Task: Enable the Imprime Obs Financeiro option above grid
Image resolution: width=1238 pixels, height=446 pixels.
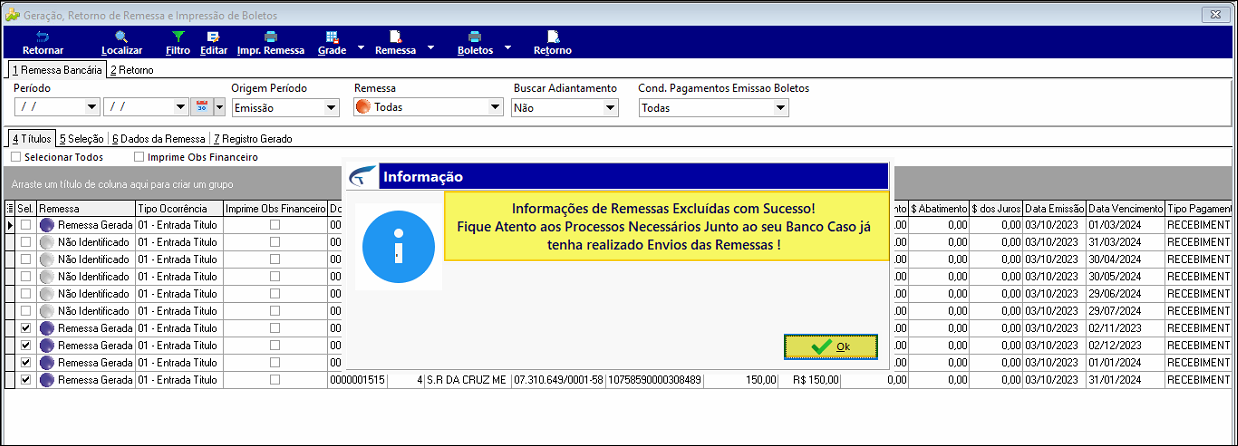Action: tap(139, 157)
